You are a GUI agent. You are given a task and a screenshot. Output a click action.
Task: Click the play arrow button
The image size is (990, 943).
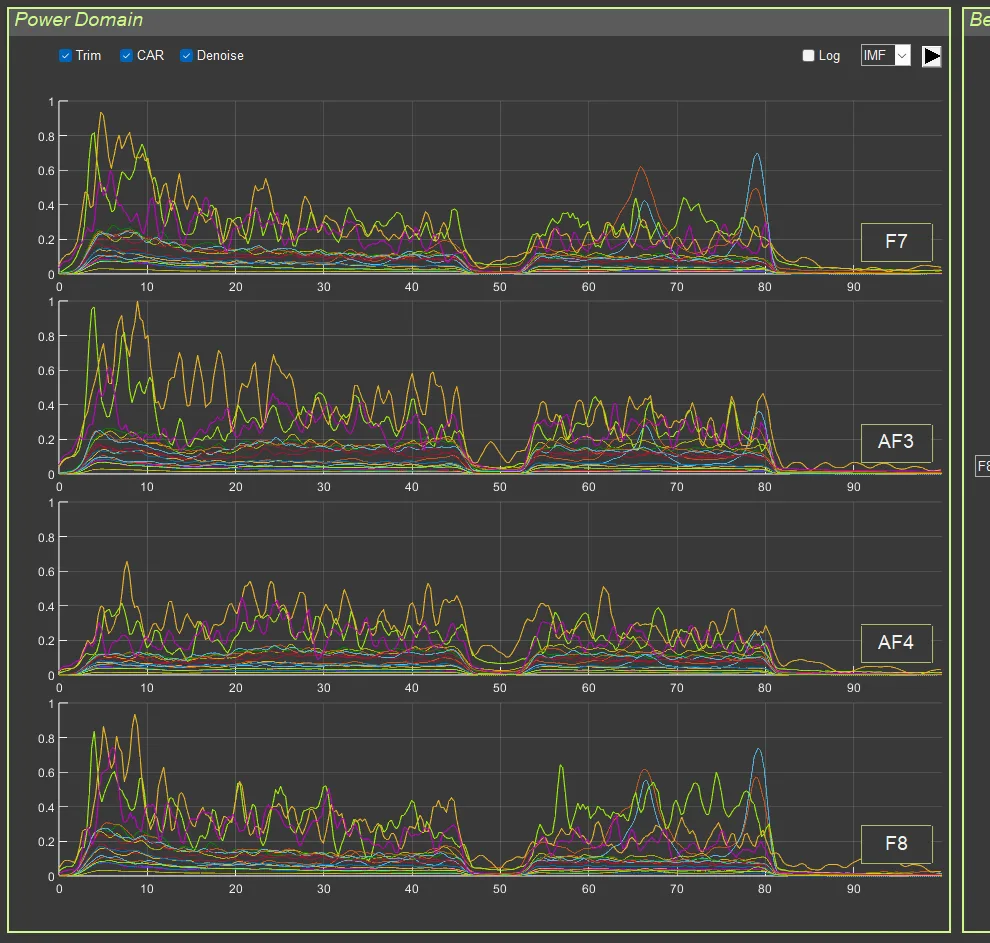pos(931,56)
